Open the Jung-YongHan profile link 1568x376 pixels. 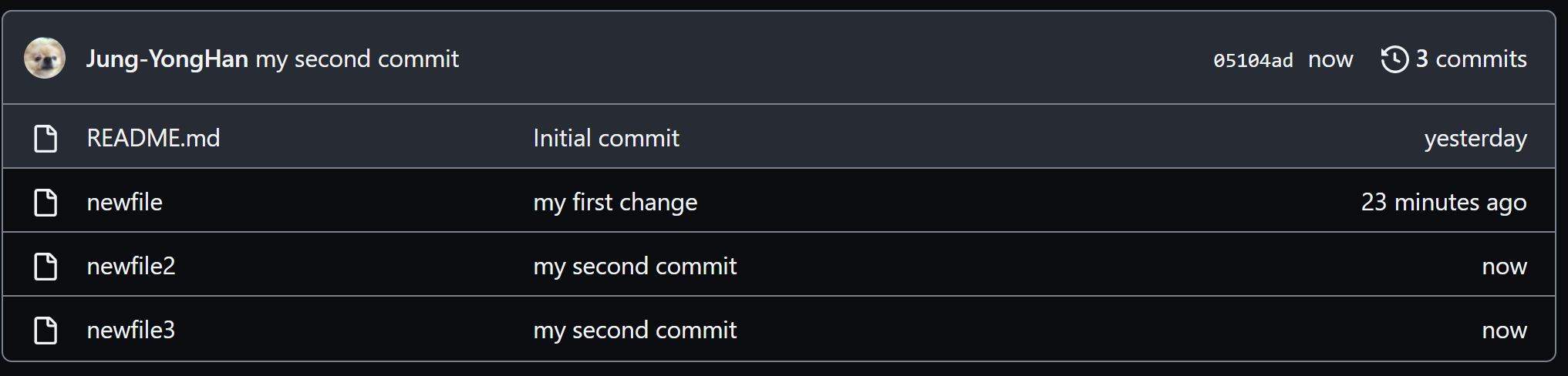(167, 59)
